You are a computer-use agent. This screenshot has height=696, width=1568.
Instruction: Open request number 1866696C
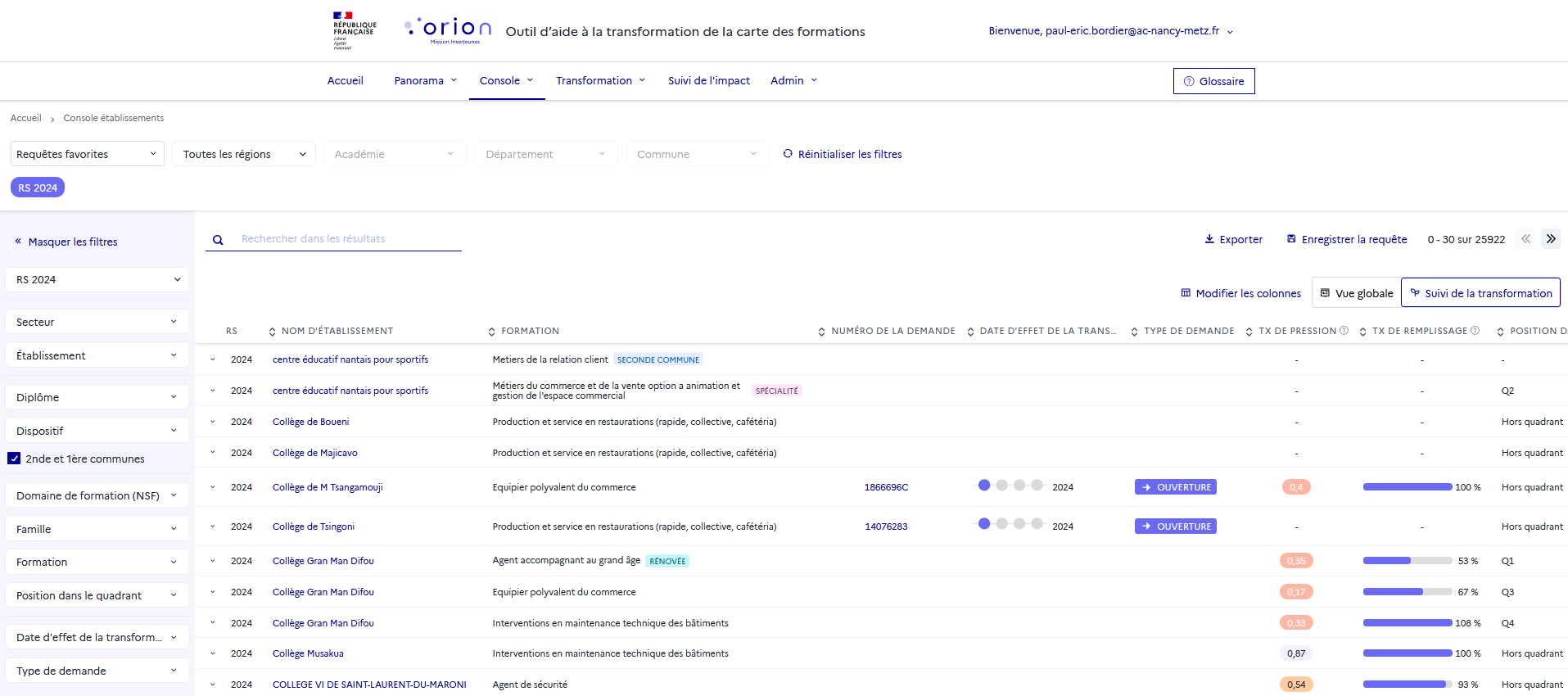pyautogui.click(x=886, y=487)
